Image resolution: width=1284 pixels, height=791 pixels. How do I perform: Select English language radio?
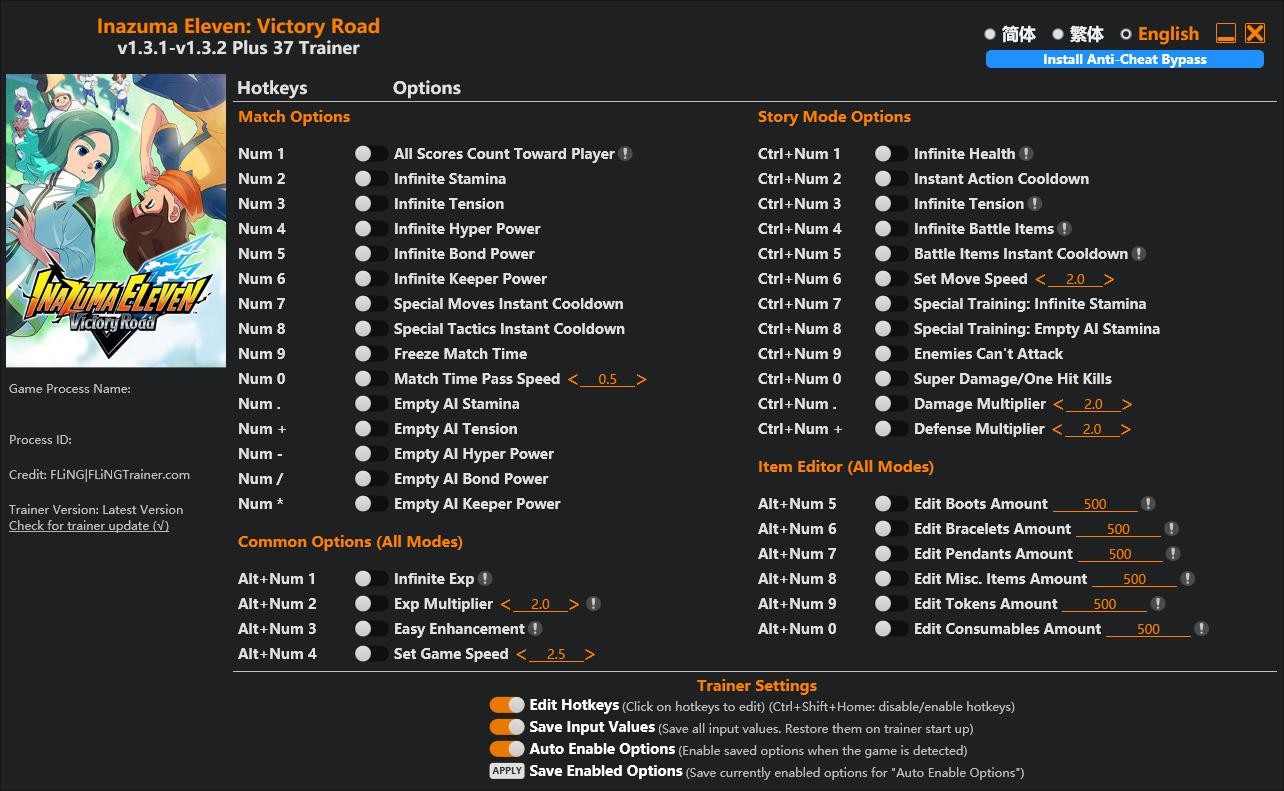[x=1126, y=34]
